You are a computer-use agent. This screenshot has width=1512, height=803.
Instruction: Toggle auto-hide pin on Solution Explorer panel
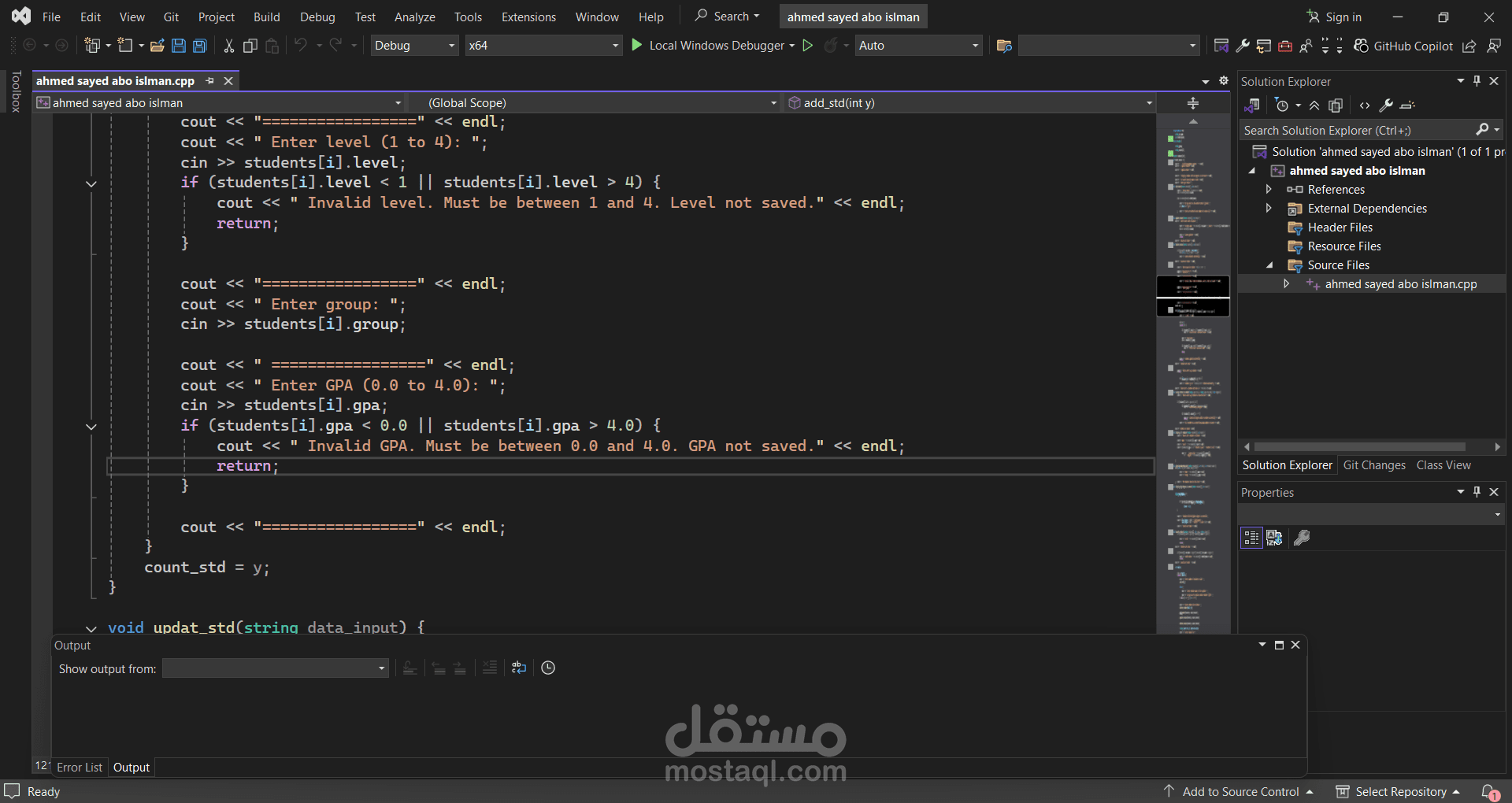pos(1477,81)
